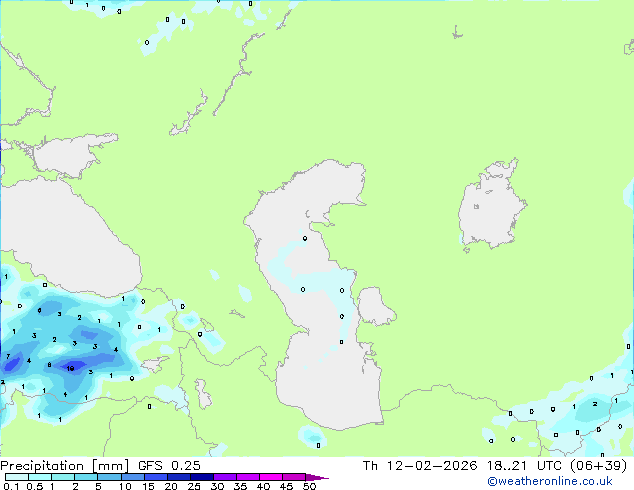This screenshot has width=634, height=490.
Task: Pick the 40–45 mm magenta legend swatch
Action: 271,477
